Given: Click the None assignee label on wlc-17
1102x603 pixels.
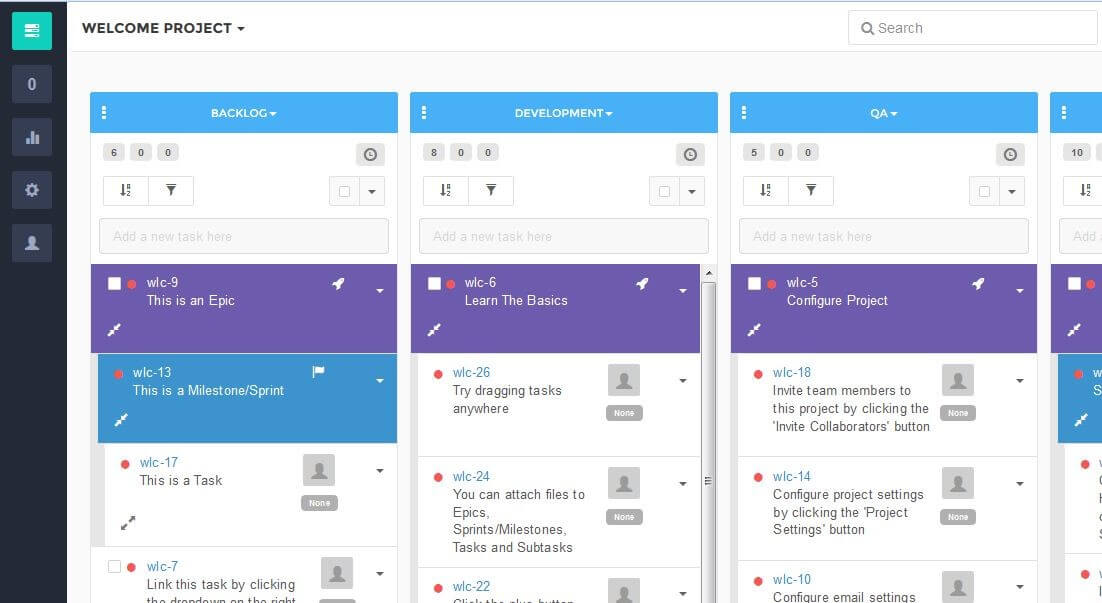Looking at the screenshot, I should [319, 503].
